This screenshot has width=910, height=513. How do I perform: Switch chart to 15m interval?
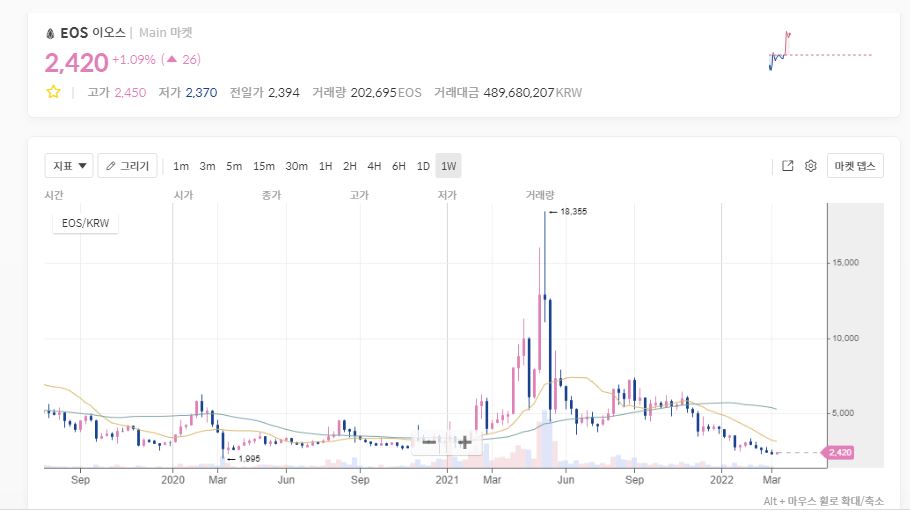click(x=264, y=166)
